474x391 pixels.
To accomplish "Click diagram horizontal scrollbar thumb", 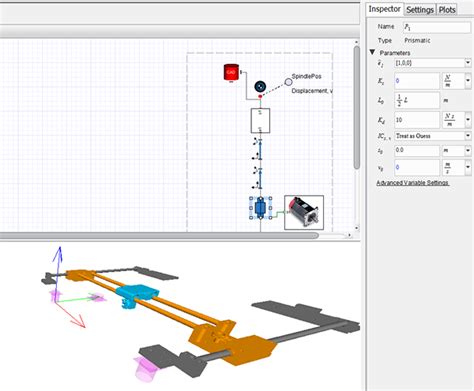I will click(159, 235).
